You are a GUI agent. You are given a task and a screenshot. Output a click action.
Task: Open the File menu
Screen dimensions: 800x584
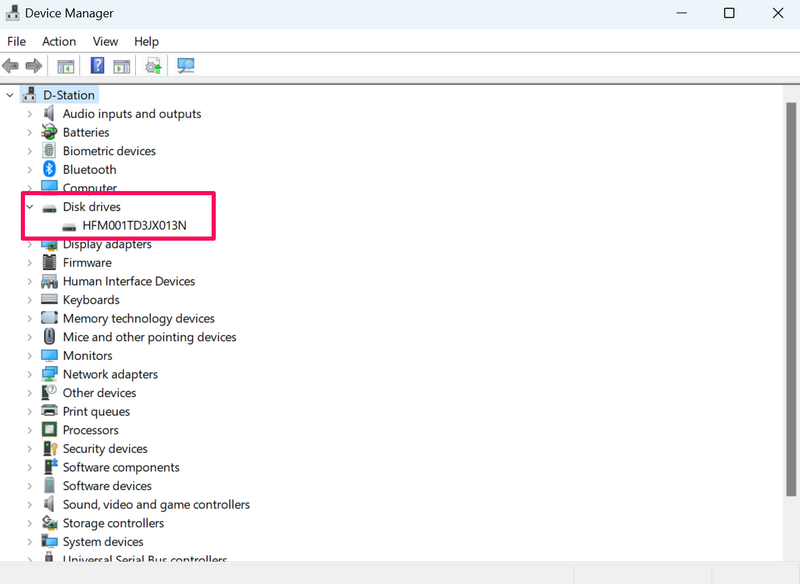point(16,41)
